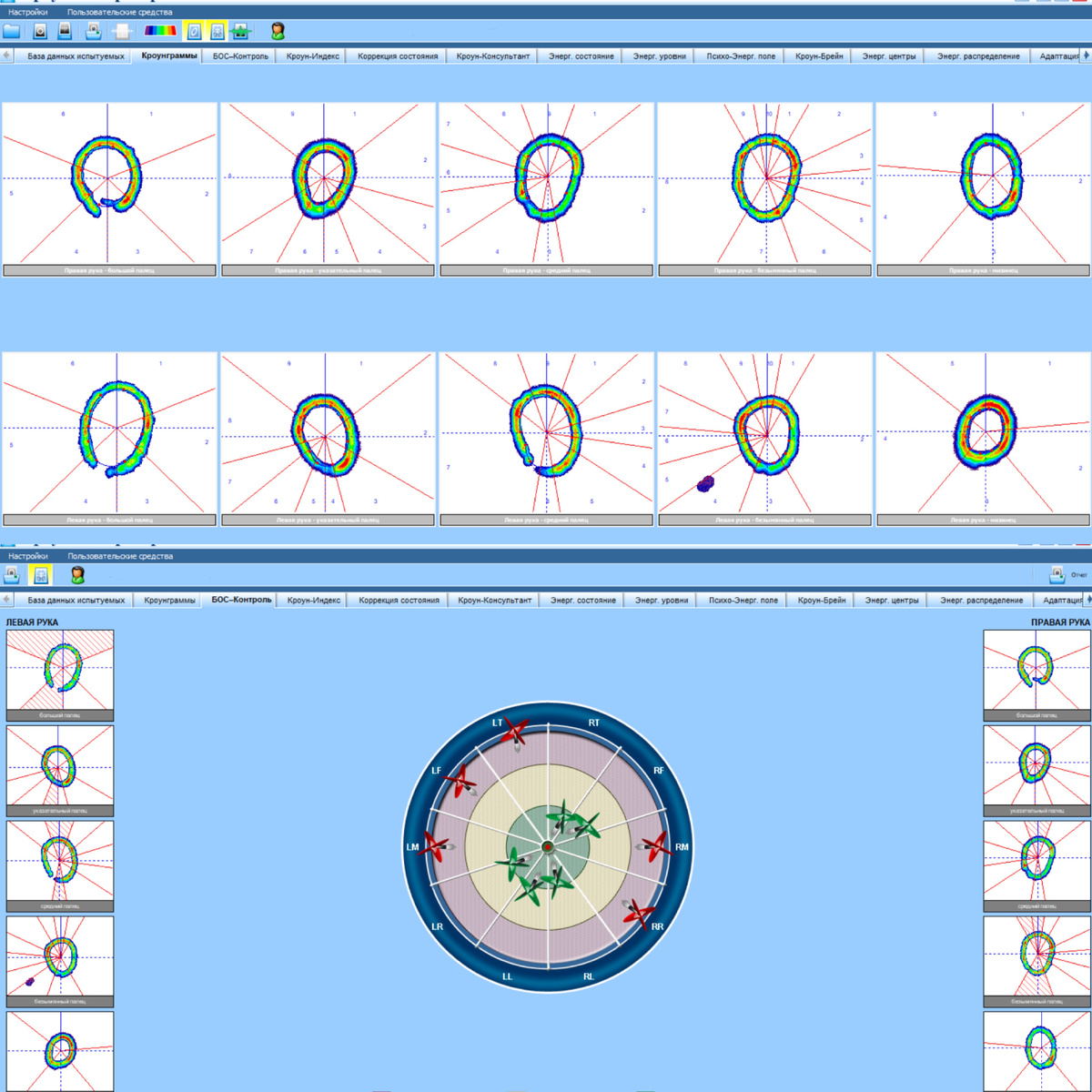Open Кроун-Брейн tab in lower window
This screenshot has width=1092, height=1092.
click(821, 600)
